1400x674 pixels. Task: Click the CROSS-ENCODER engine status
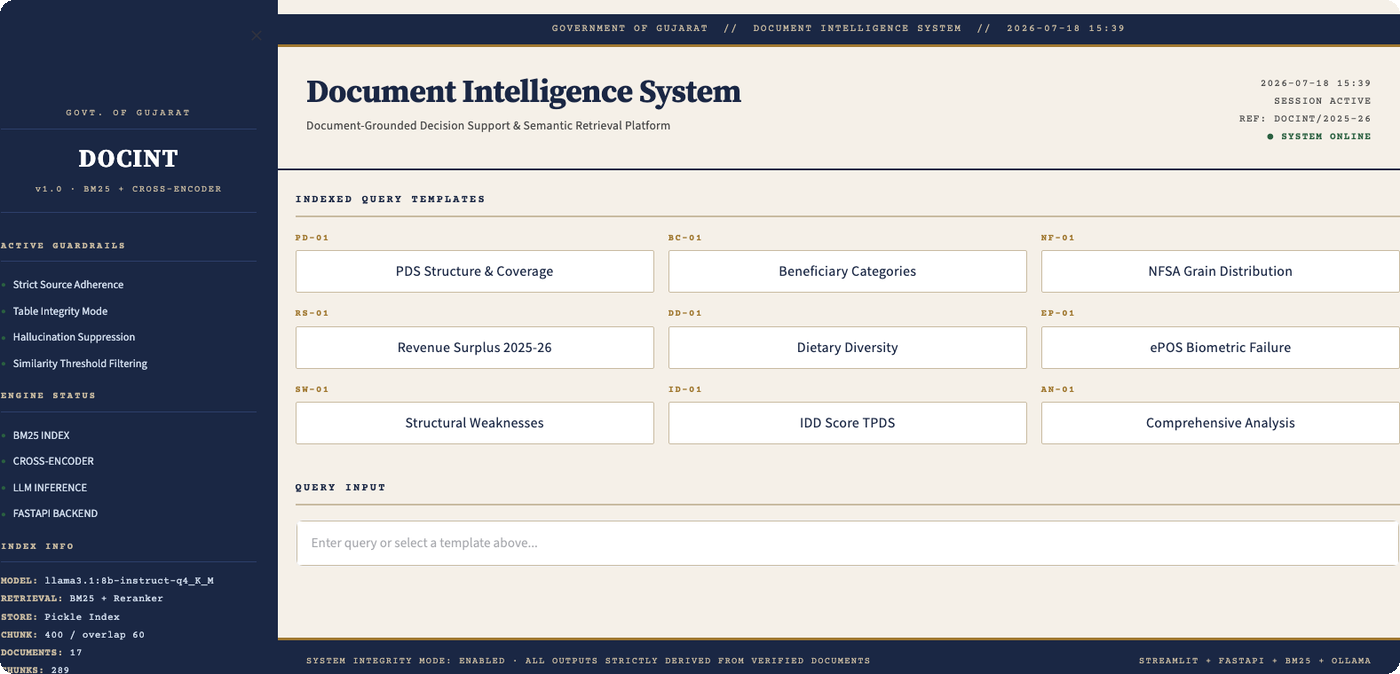[x=53, y=461]
